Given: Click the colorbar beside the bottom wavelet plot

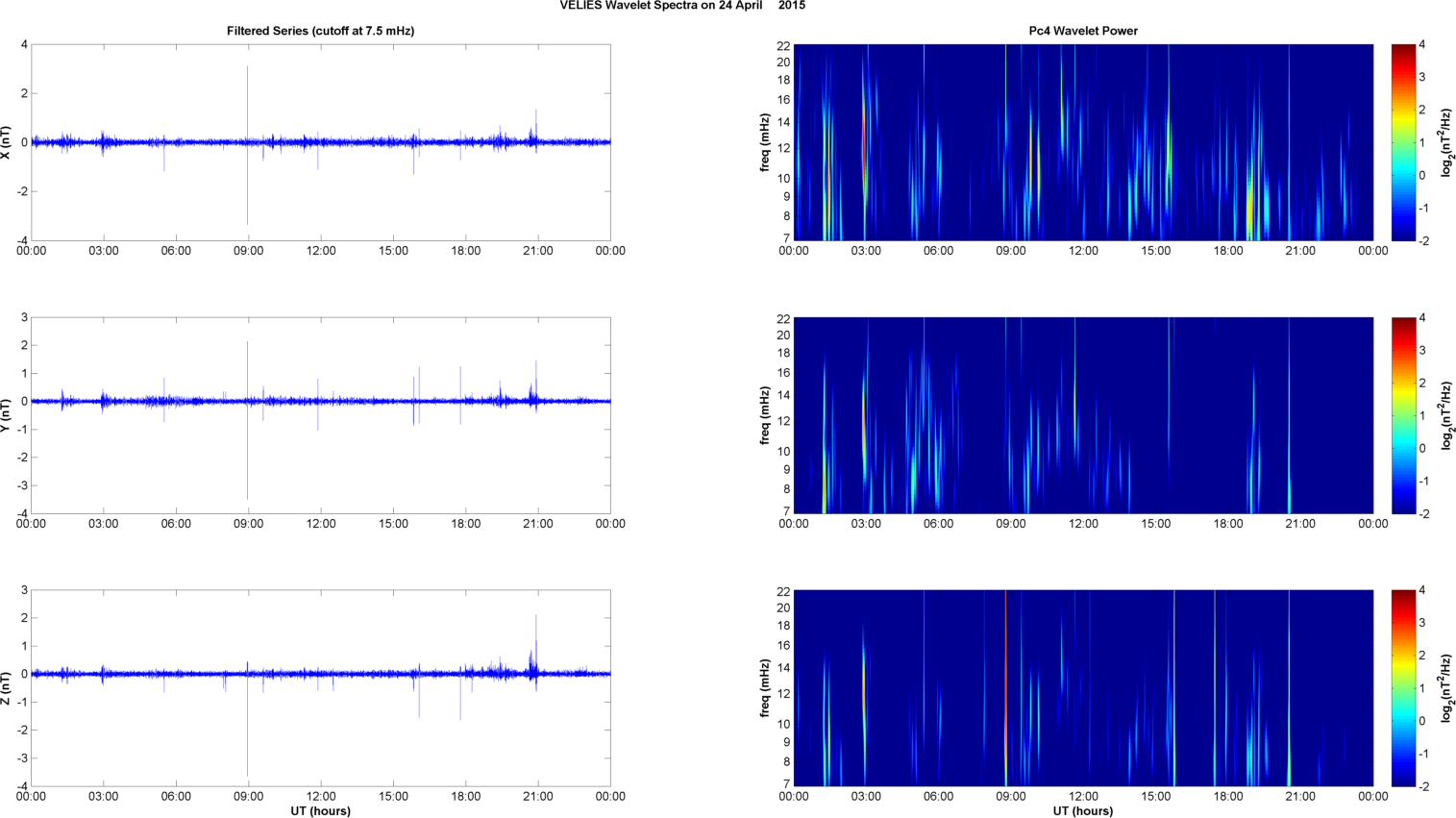Looking at the screenshot, I should (1403, 688).
